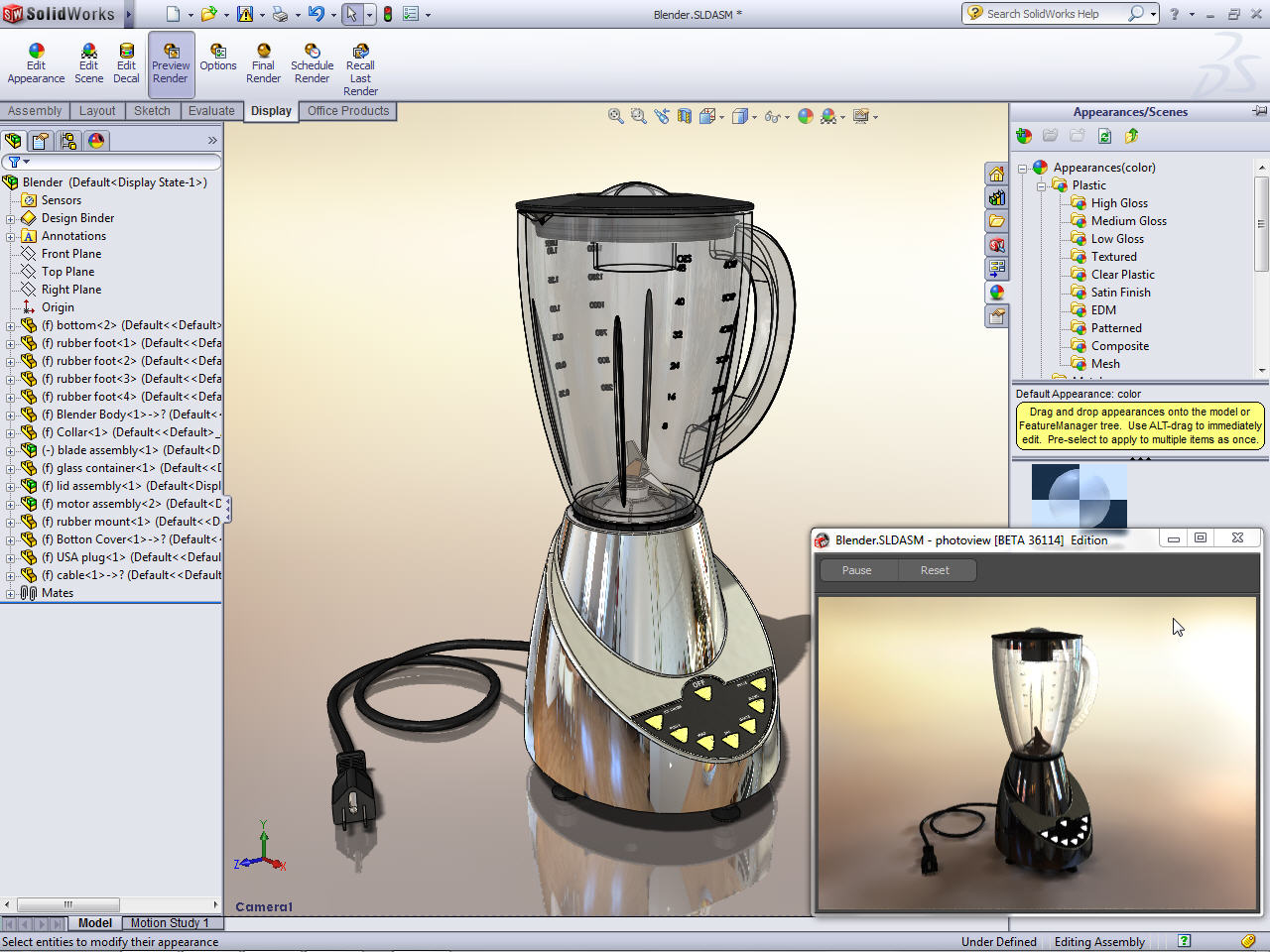This screenshot has width=1270, height=952.
Task: Click the Undo icon in title toolbar
Action: pos(316,14)
